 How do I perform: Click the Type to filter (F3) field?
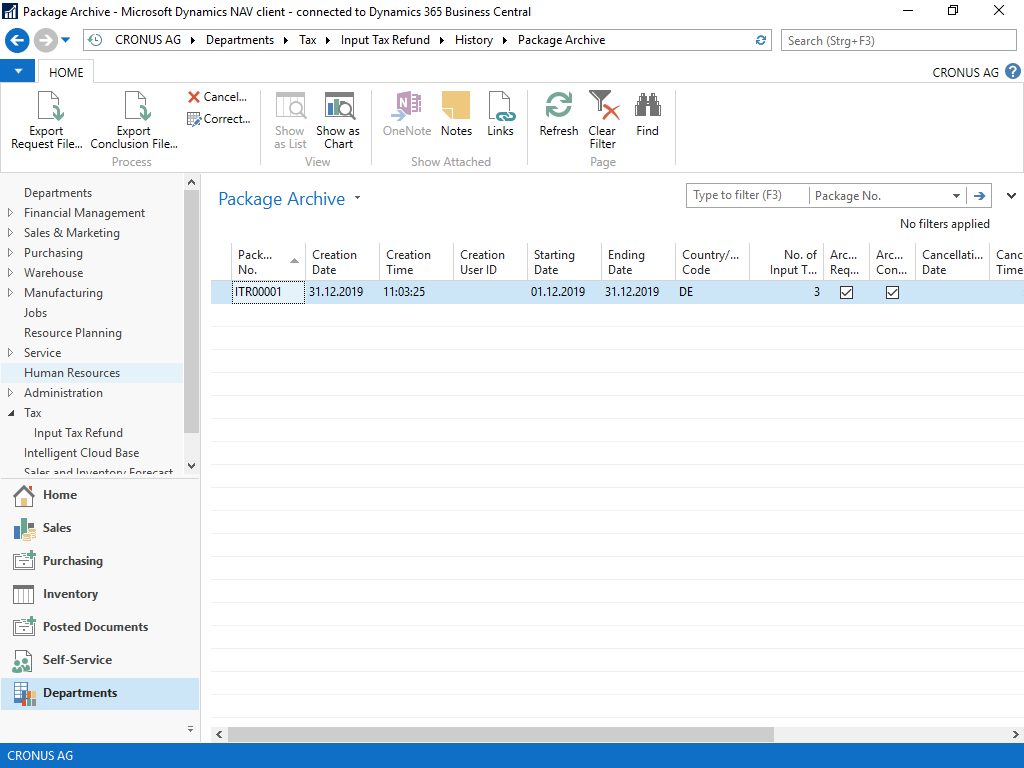747,195
